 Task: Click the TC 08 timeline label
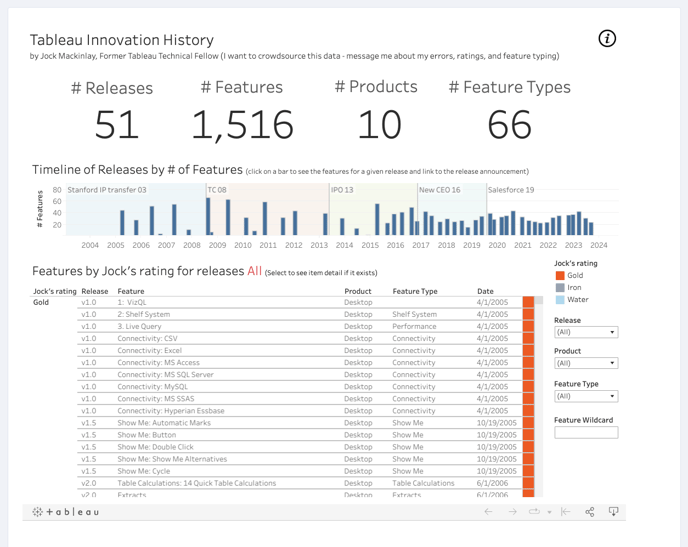217,190
